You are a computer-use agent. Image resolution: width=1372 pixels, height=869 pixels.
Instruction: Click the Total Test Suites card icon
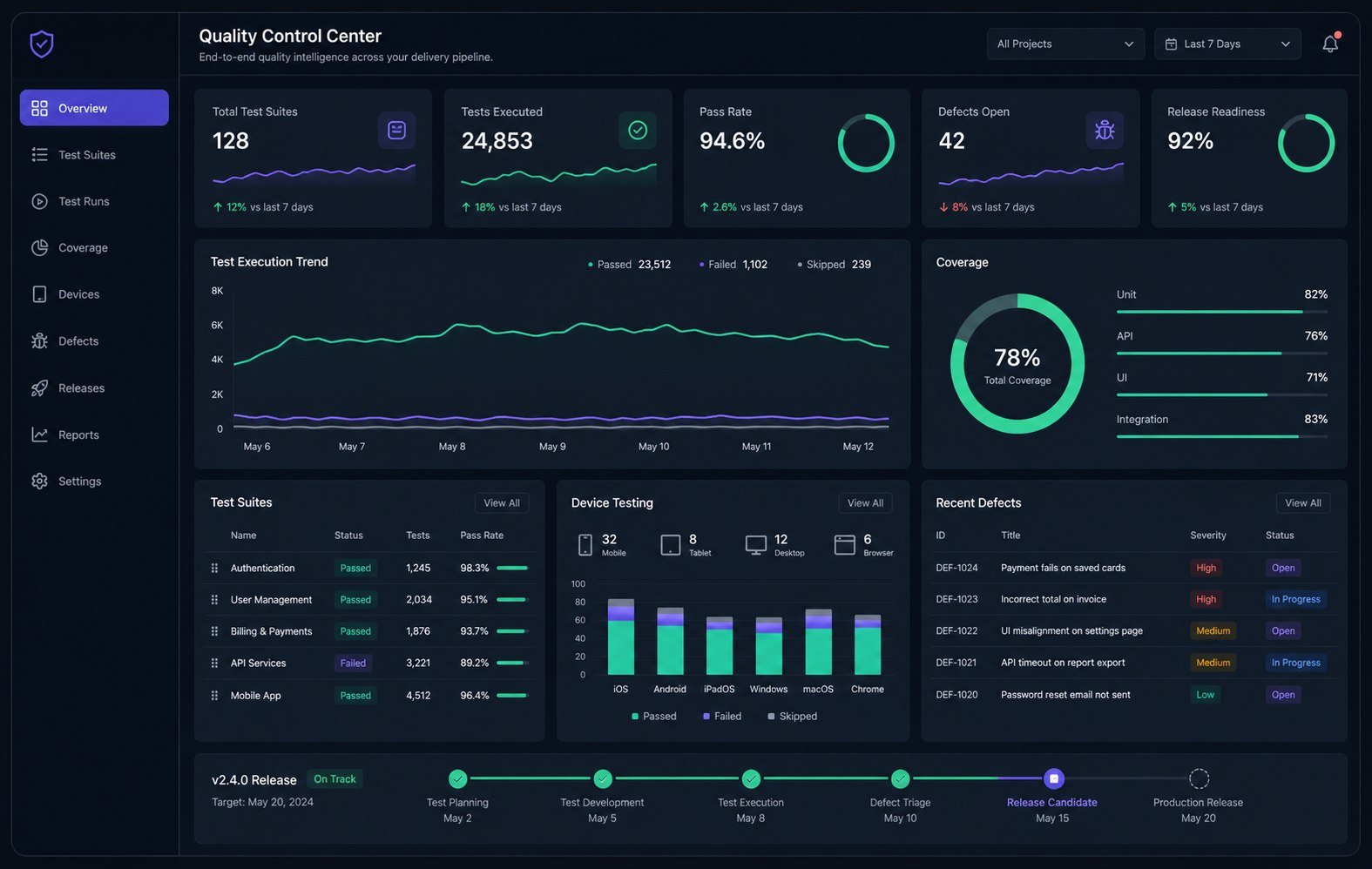[396, 130]
